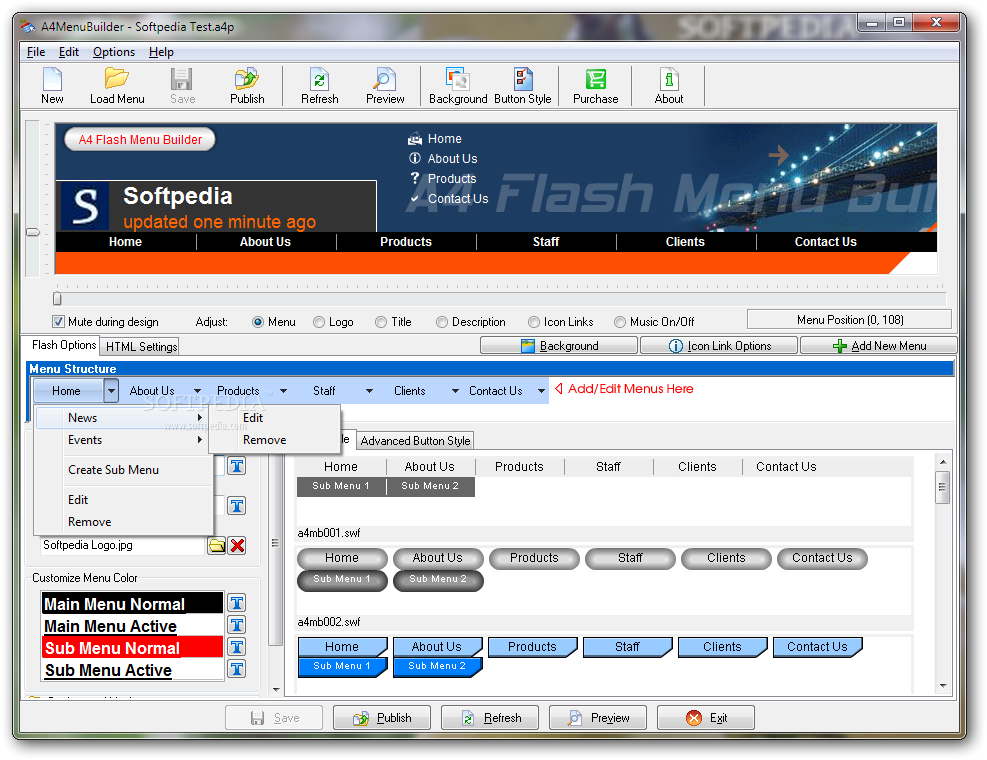The image size is (987, 760).
Task: Edit font for Sub Menu Active
Action: coord(237,669)
